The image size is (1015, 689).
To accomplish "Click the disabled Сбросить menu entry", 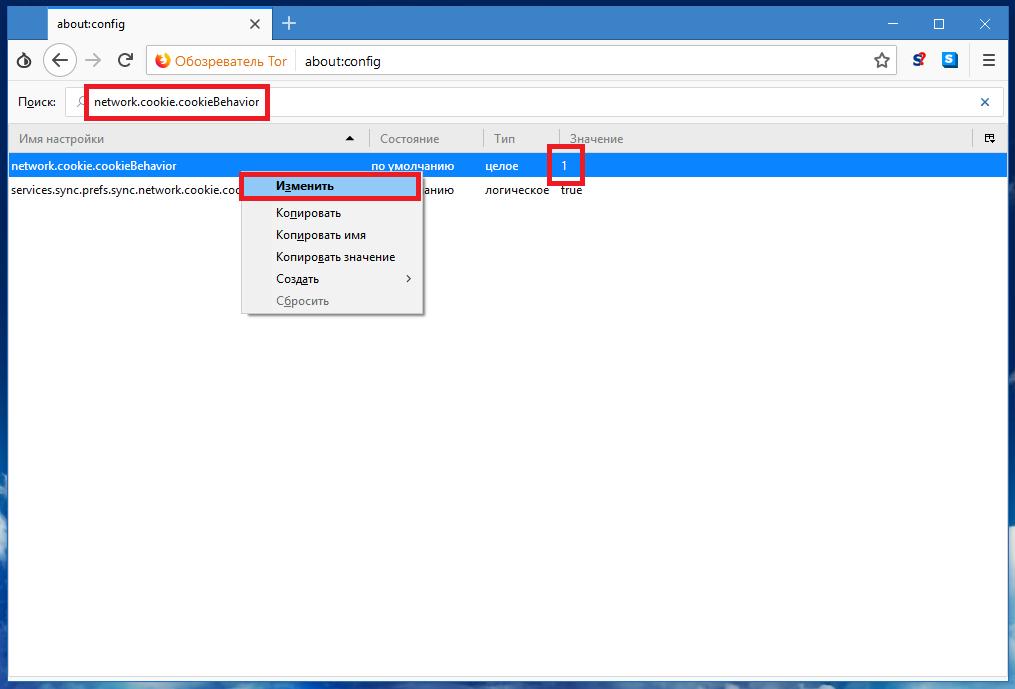I will pos(331,301).
